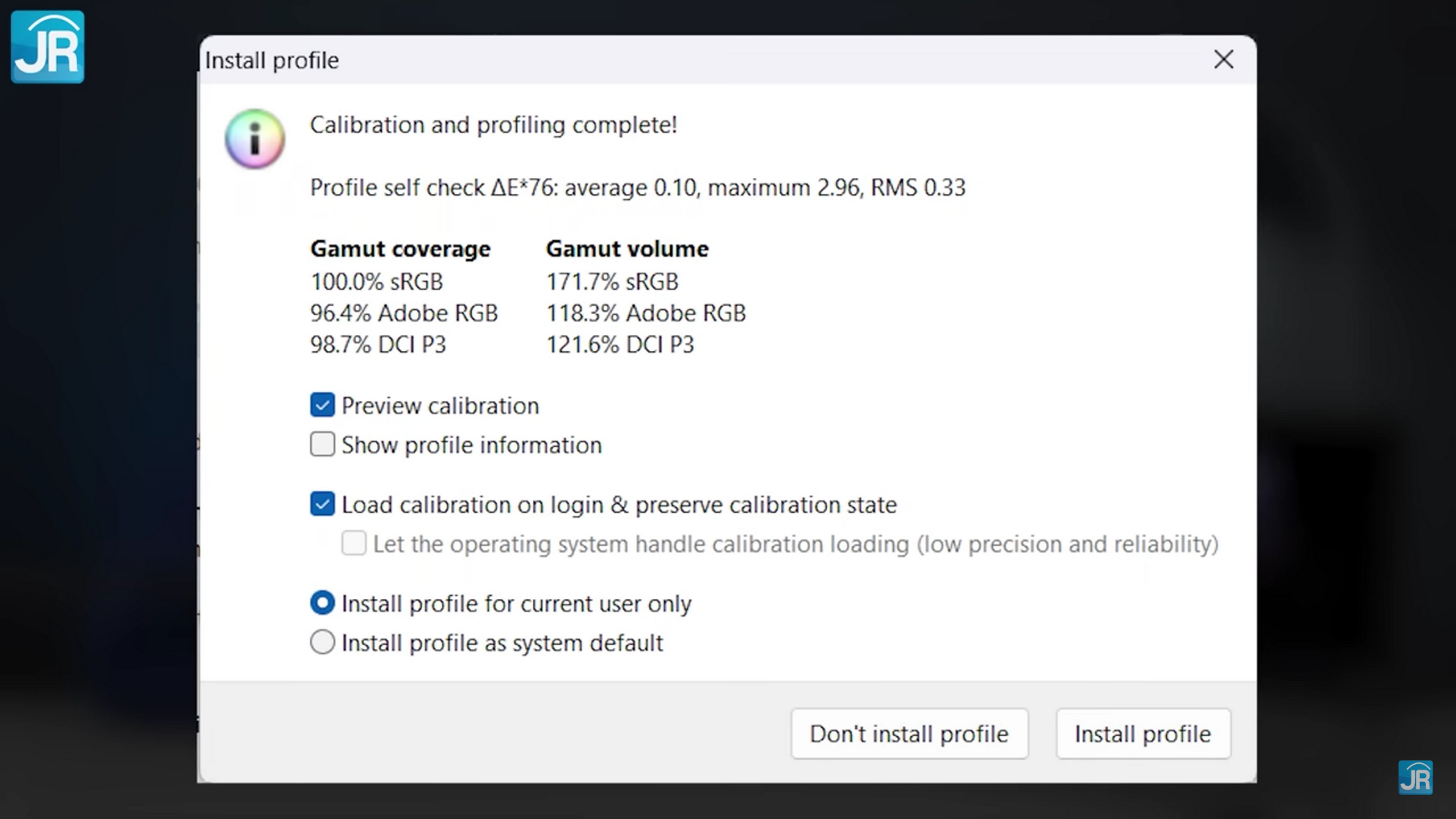Screen dimensions: 1456x819
Task: Click the Gamut volume heading
Action: coord(627,249)
